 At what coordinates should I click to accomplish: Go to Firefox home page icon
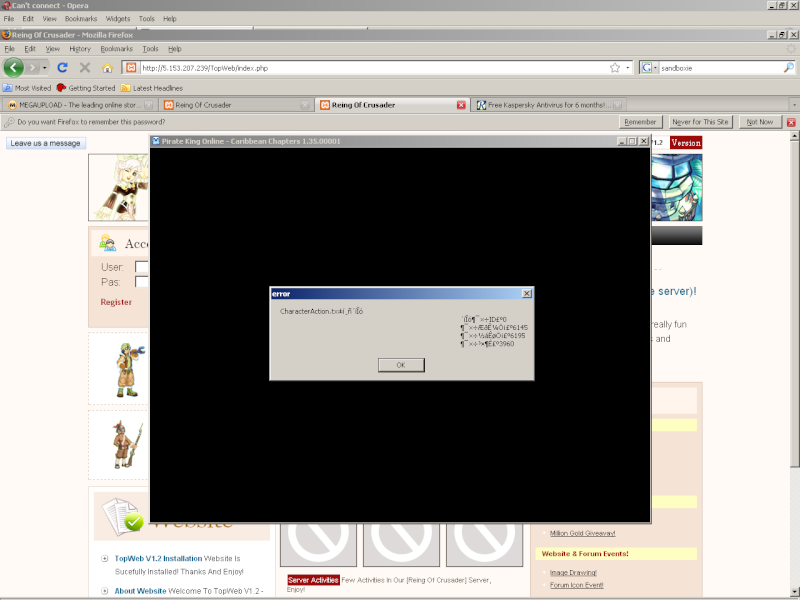(x=107, y=67)
